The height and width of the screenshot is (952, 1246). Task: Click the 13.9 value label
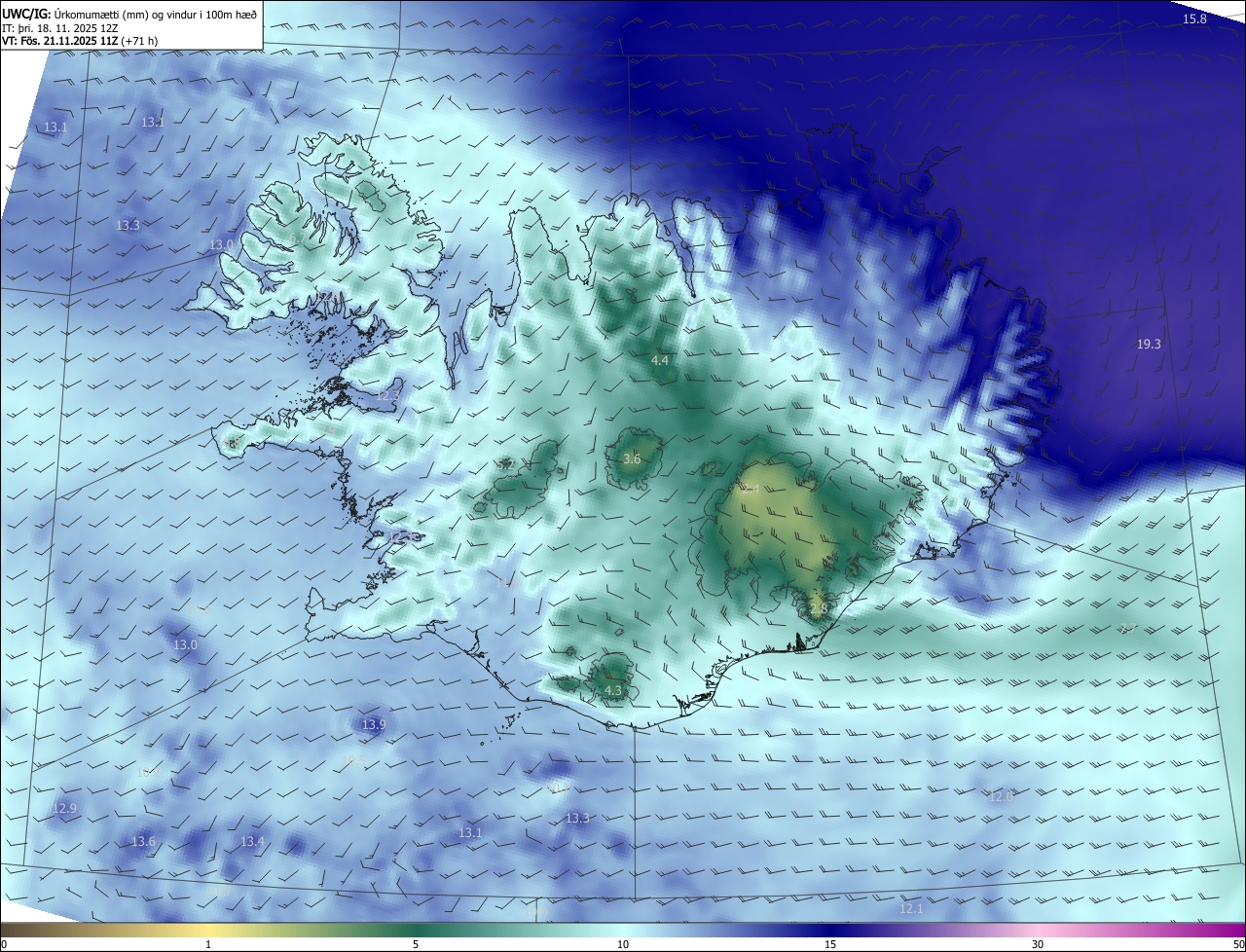374,724
